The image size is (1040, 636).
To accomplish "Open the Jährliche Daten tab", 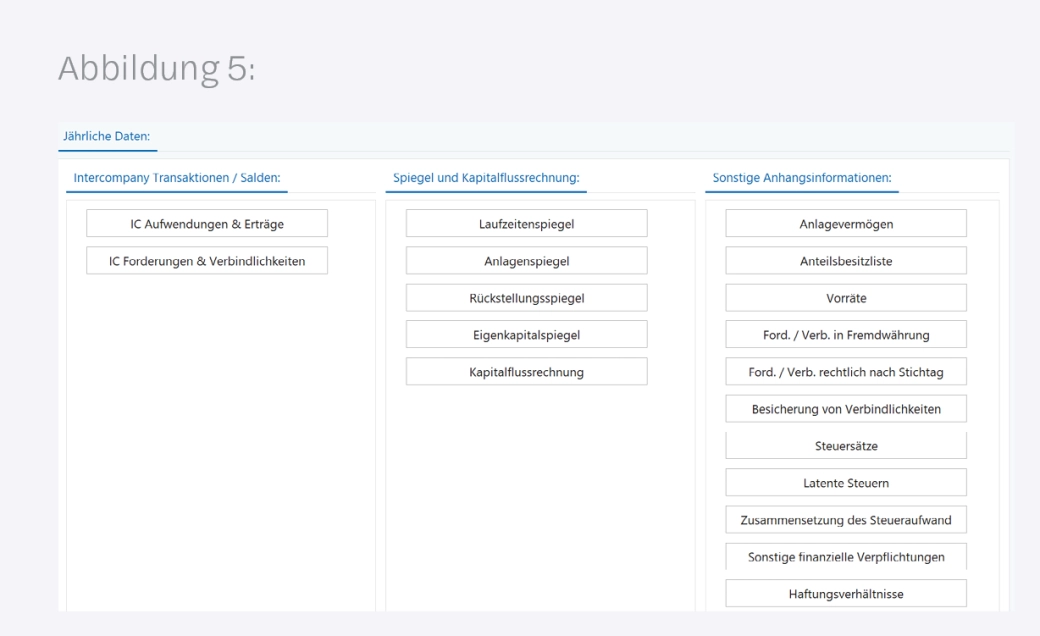I will click(x=104, y=137).
